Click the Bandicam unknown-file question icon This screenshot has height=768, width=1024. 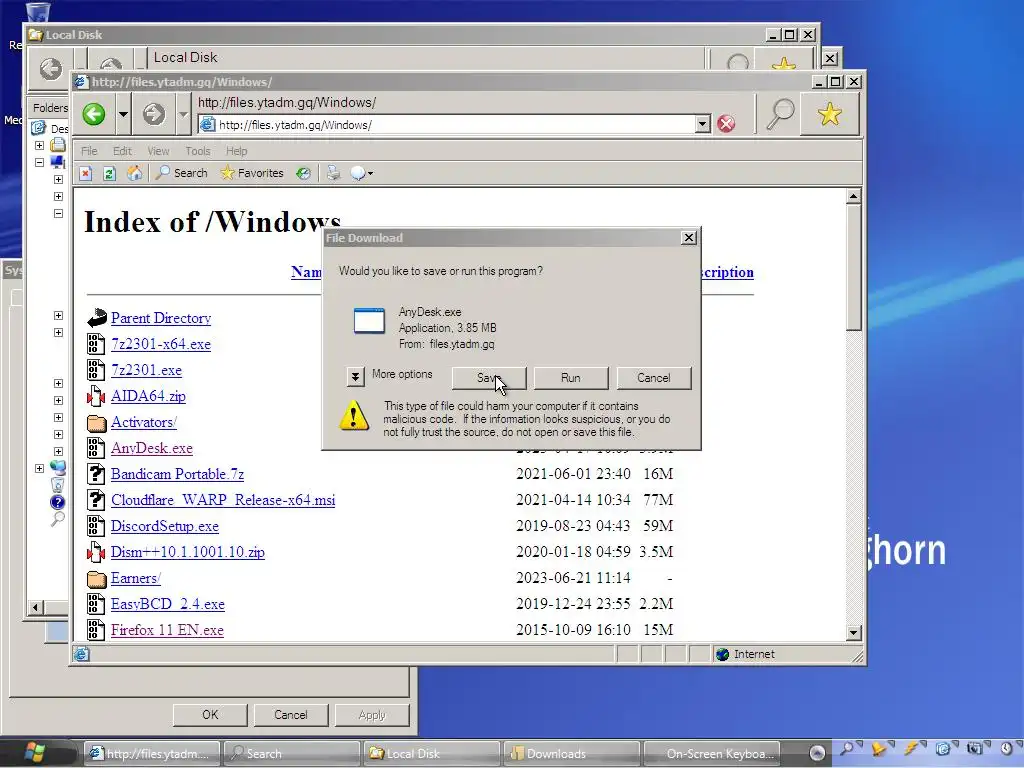96,474
